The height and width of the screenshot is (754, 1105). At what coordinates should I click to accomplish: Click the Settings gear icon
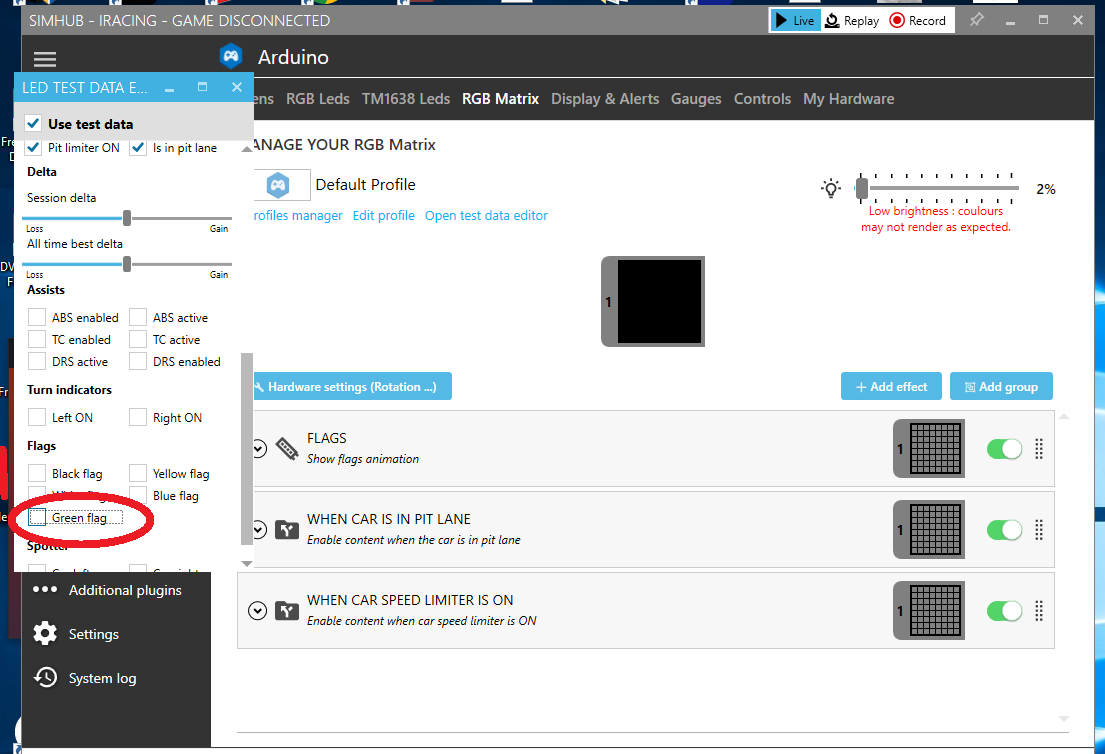[x=45, y=634]
